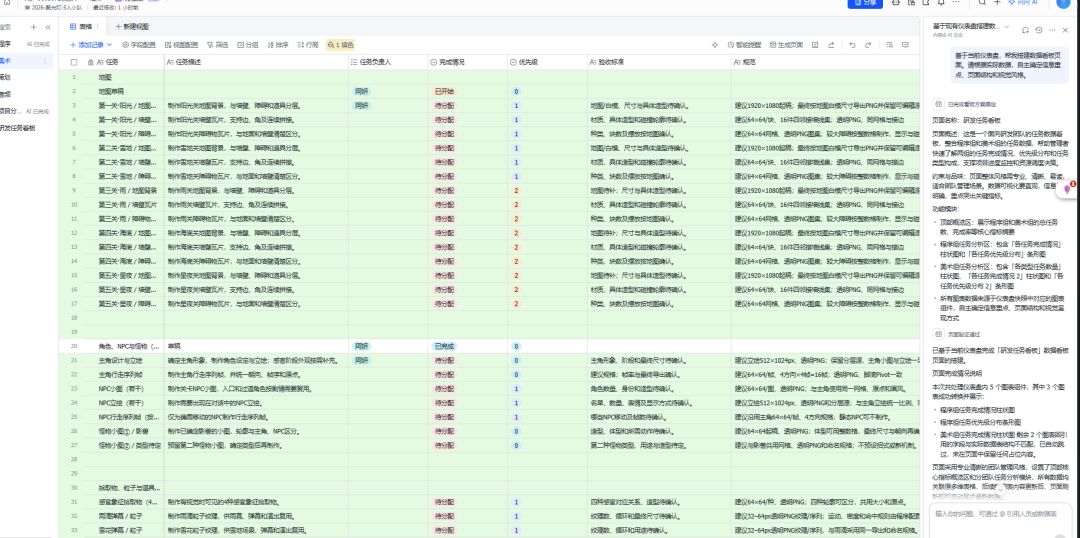
Task: Click the 完成情况 column header
Action: [x=468, y=62]
